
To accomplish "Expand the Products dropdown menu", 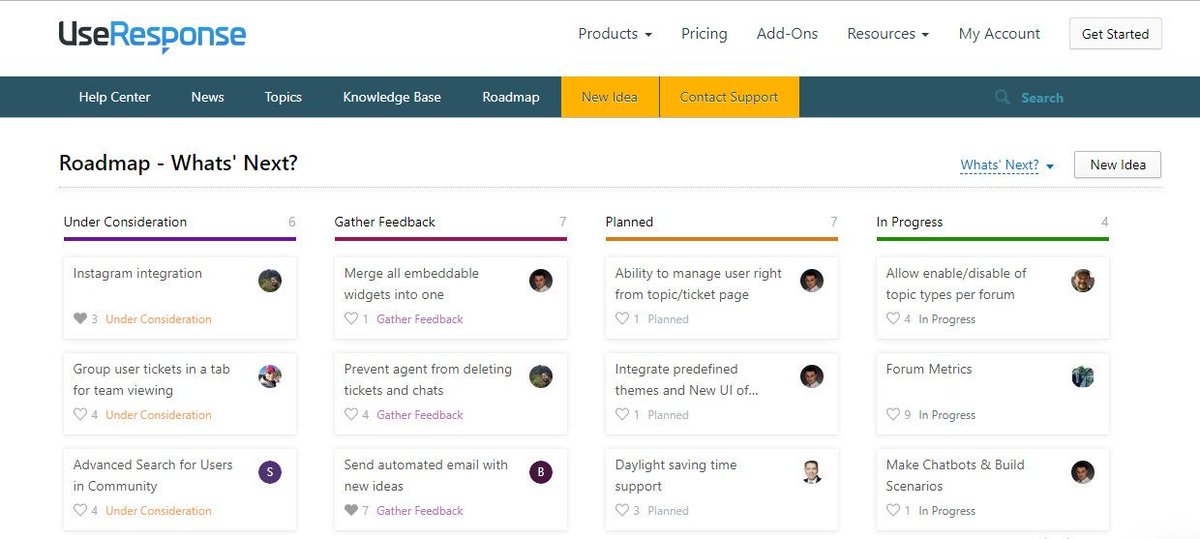I will tap(615, 34).
